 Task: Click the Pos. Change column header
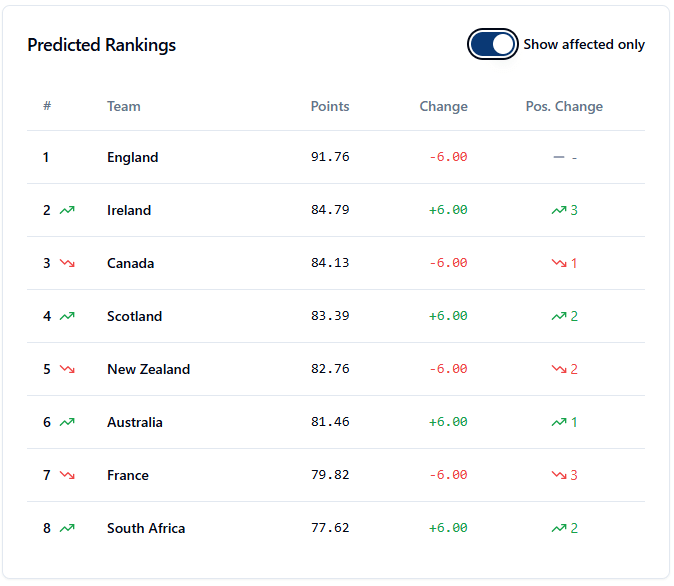pos(564,106)
